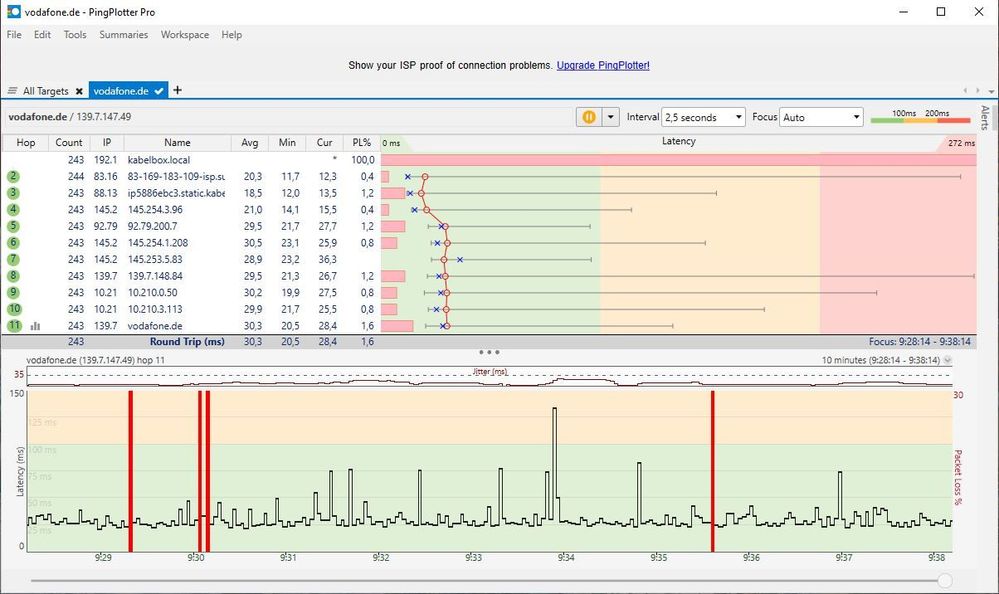Click the timeline slider handle at bottom
The height and width of the screenshot is (594, 999).
(945, 580)
